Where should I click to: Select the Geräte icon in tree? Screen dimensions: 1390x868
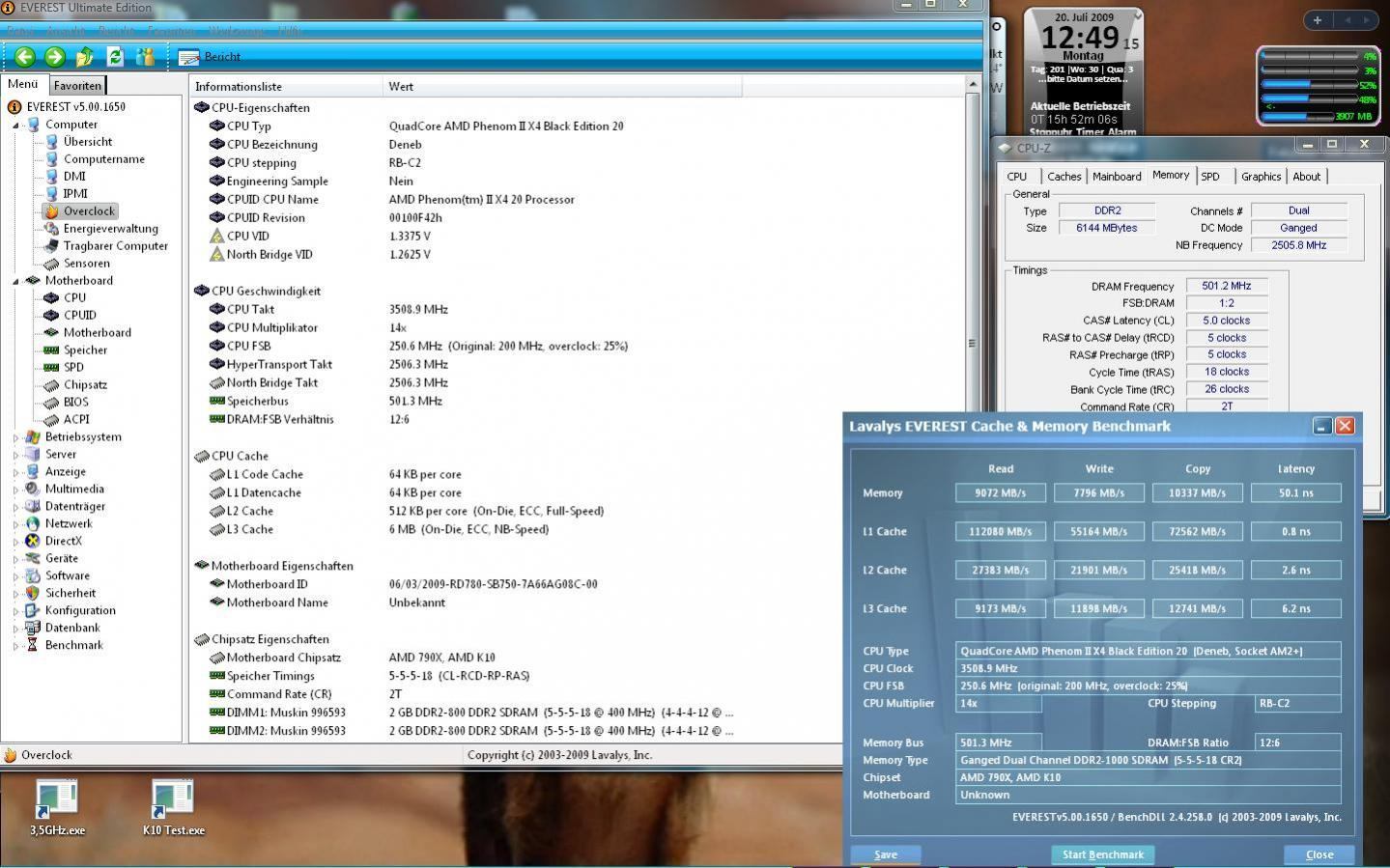pos(33,559)
